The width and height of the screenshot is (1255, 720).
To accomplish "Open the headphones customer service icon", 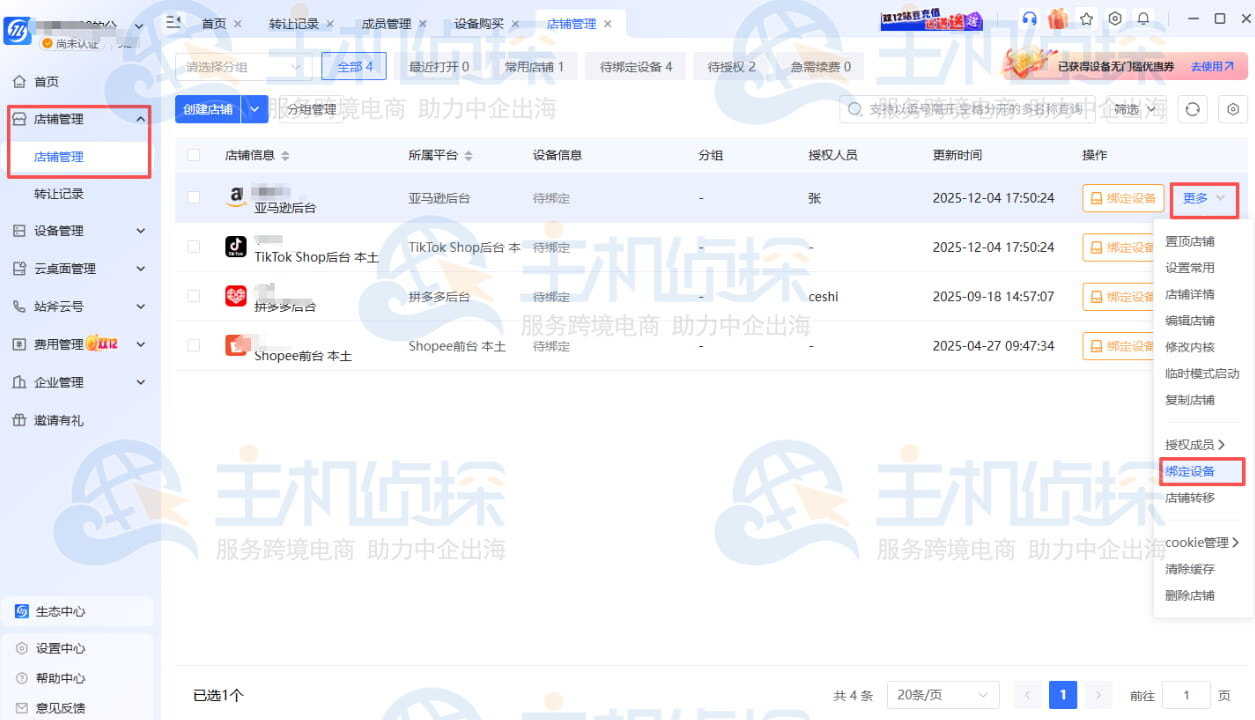I will 1028,18.
